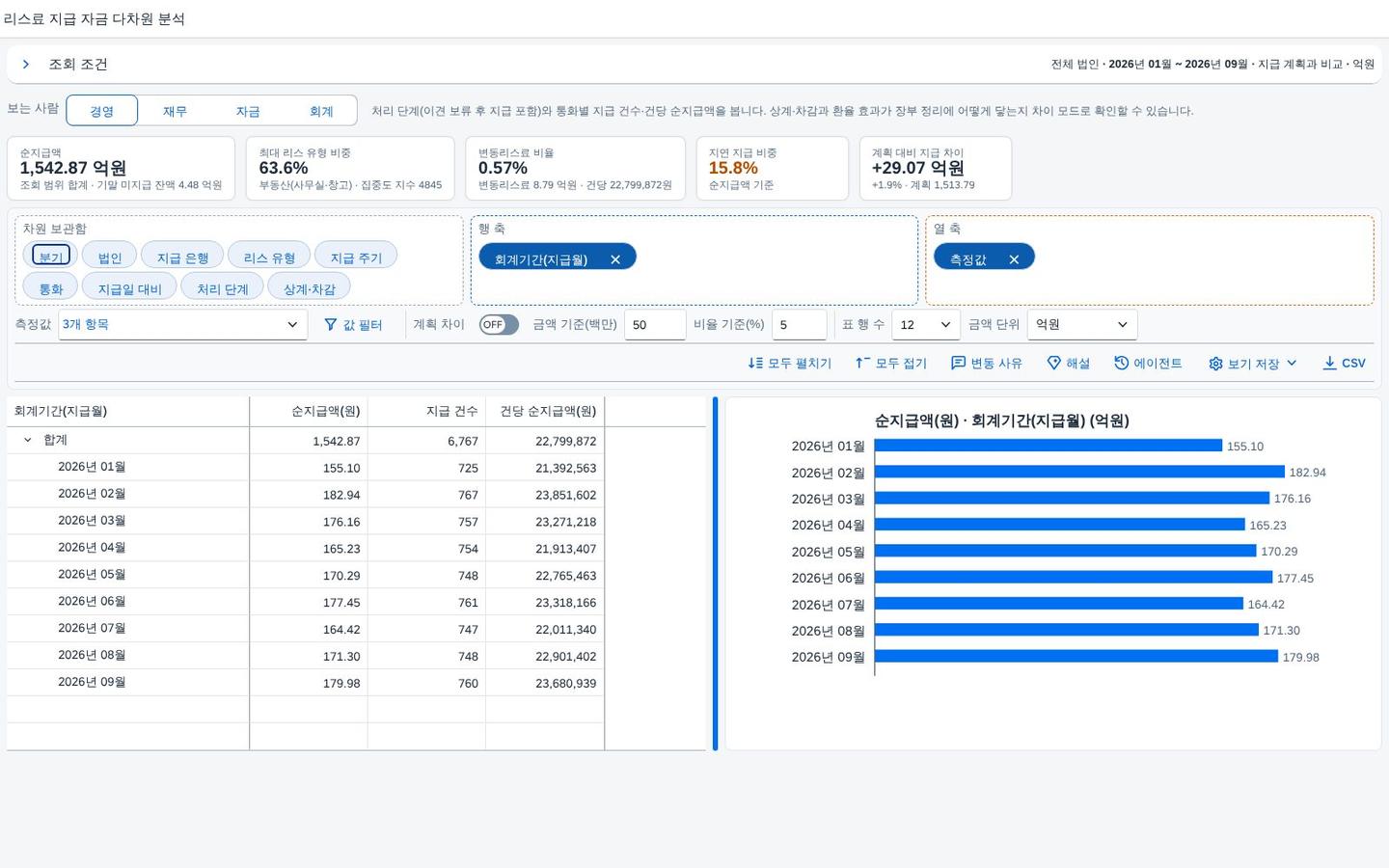Select the 지급일 대비 dimension chip

point(129,287)
